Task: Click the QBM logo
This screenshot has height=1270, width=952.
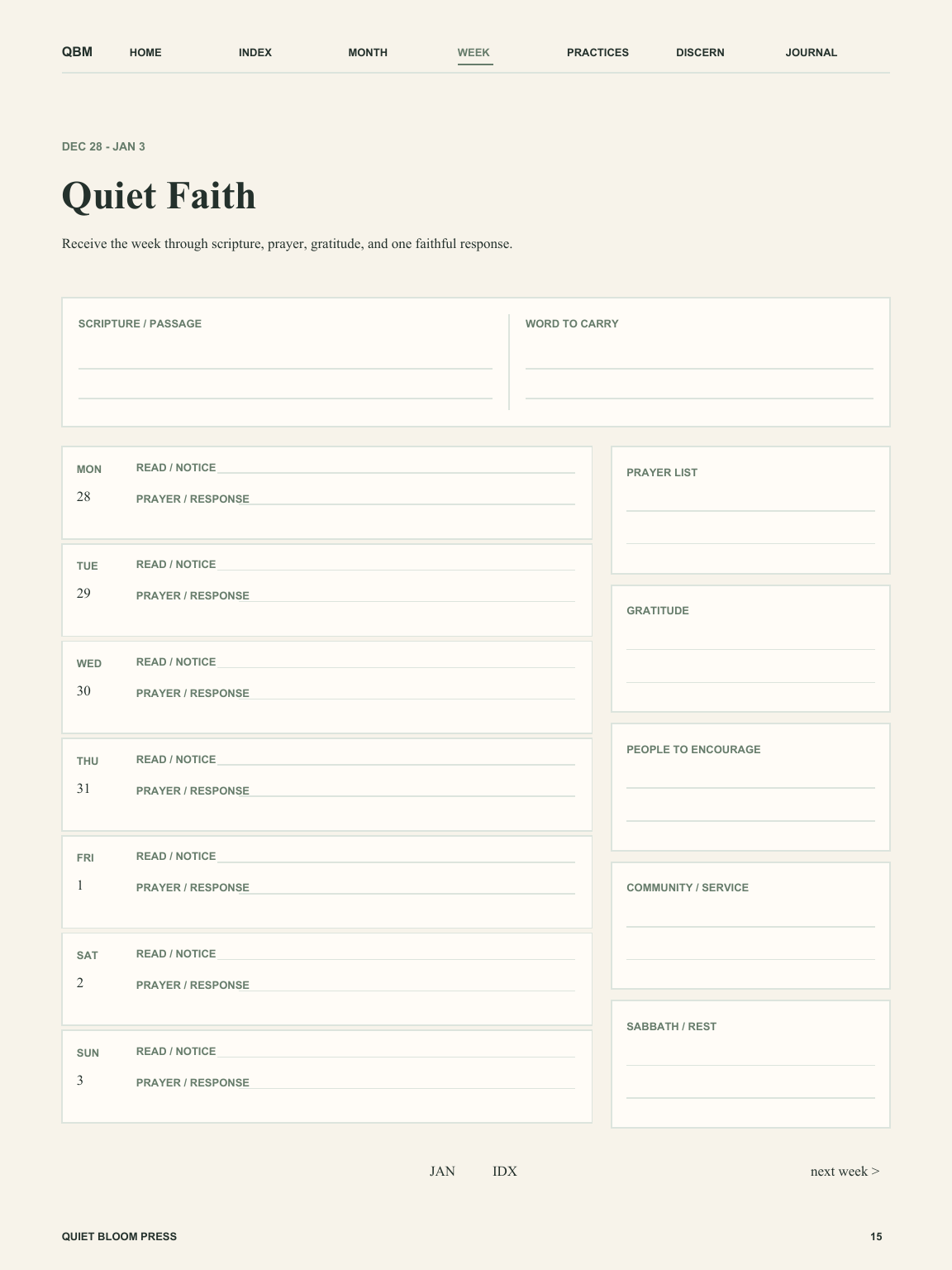Action: (77, 52)
